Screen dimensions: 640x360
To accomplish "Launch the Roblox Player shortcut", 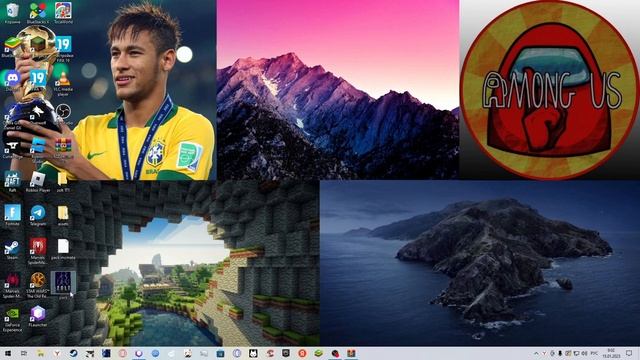I will coord(38,180).
